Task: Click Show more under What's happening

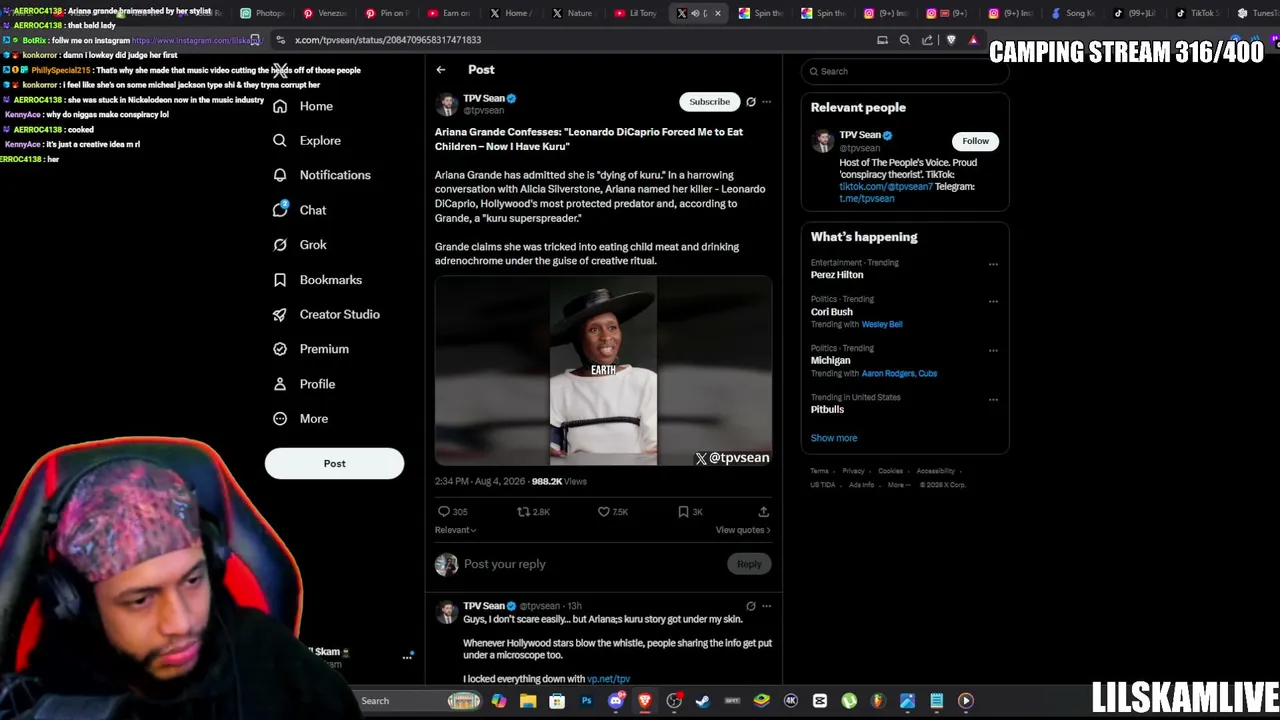Action: pyautogui.click(x=834, y=438)
